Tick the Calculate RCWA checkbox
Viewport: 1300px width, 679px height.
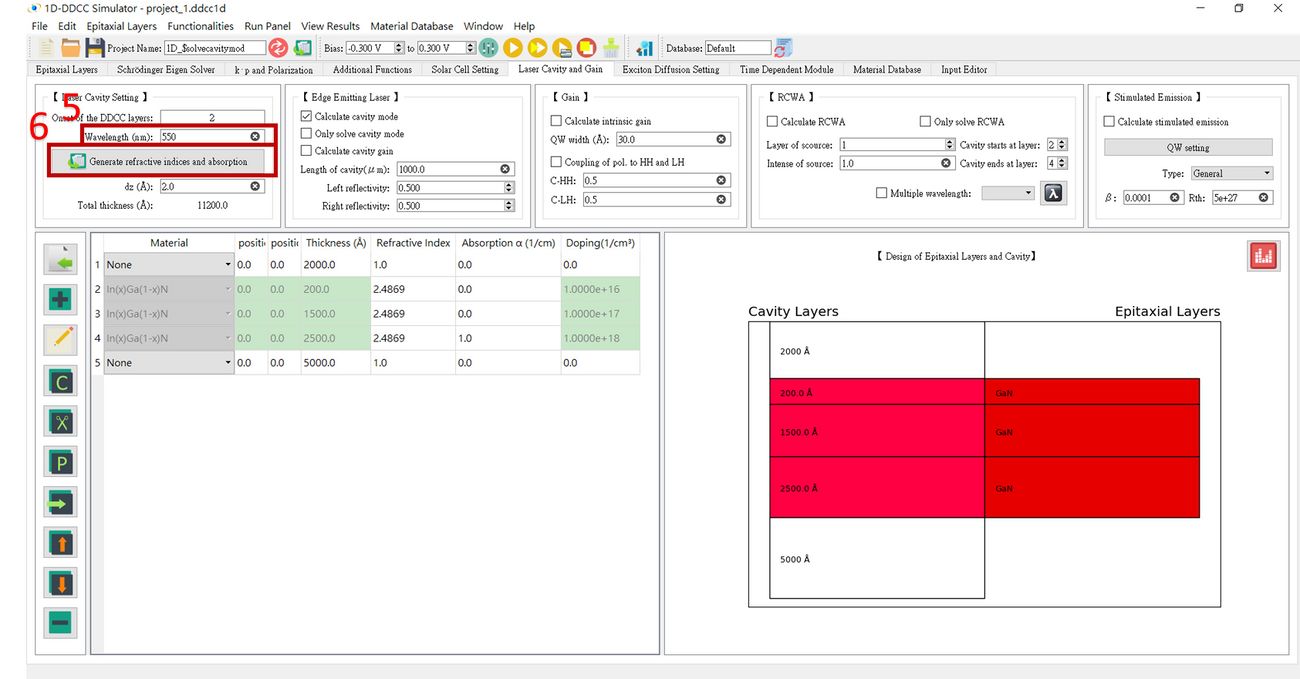(772, 122)
